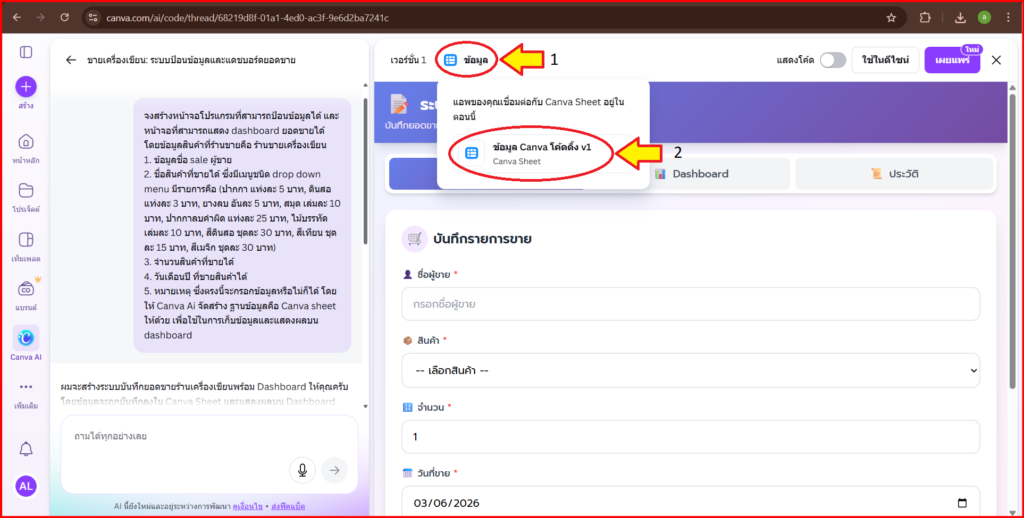This screenshot has width=1024, height=518.
Task: Open Templates icon in sidebar
Action: tap(26, 240)
